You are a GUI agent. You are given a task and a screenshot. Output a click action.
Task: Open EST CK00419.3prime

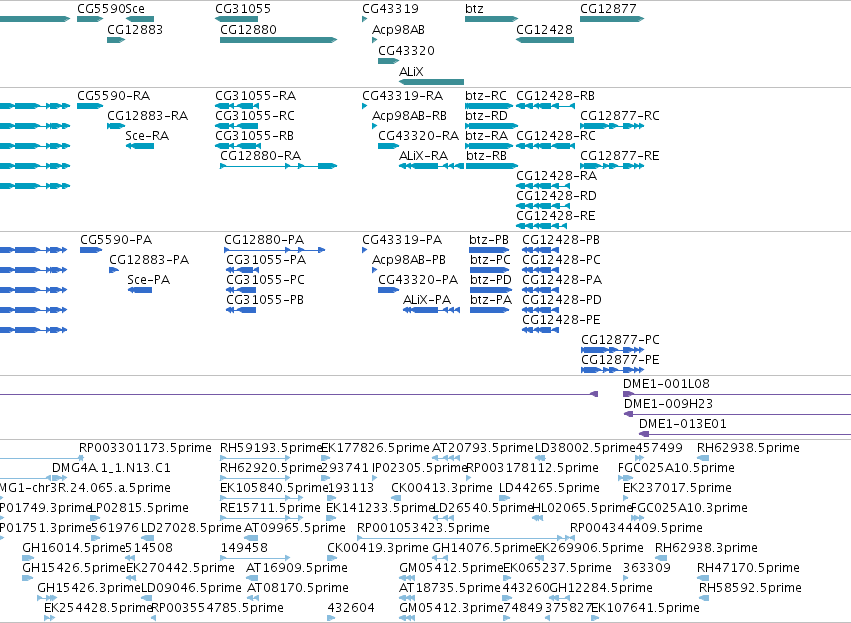(x=378, y=548)
